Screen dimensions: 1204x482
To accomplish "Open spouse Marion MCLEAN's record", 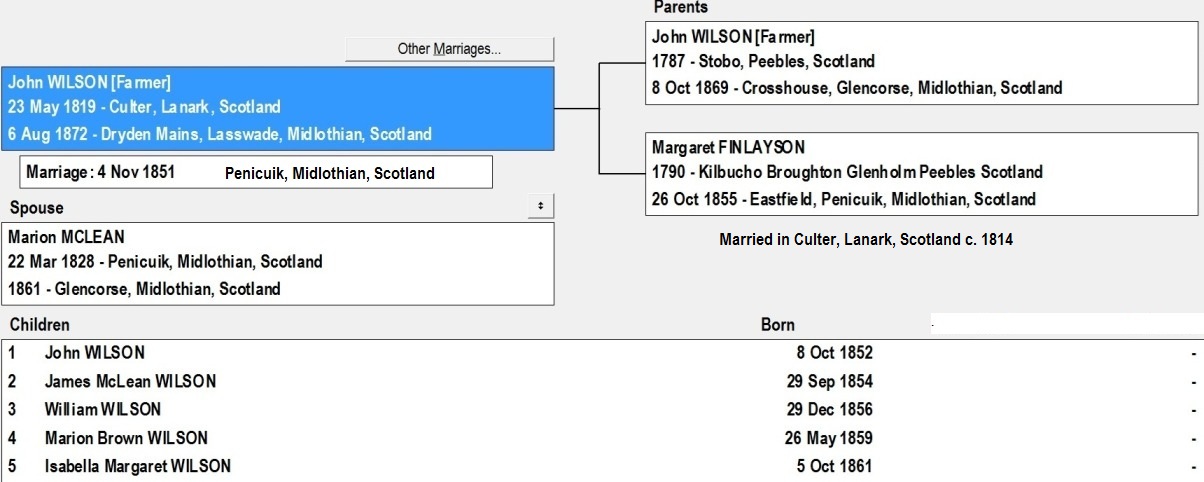I will pos(278,263).
